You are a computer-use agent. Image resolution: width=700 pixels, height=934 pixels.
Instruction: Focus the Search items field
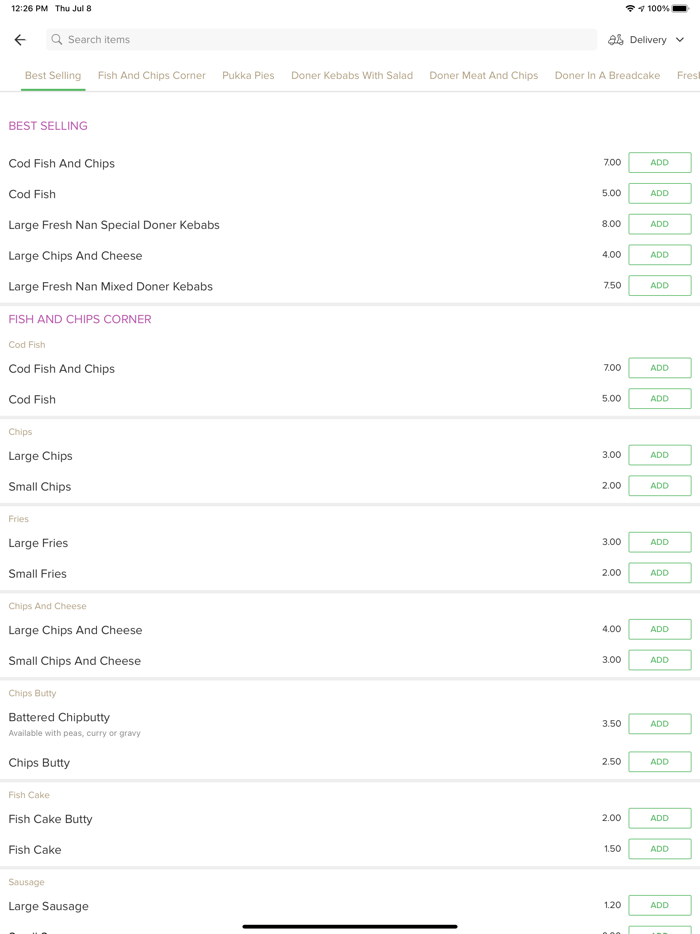point(320,40)
